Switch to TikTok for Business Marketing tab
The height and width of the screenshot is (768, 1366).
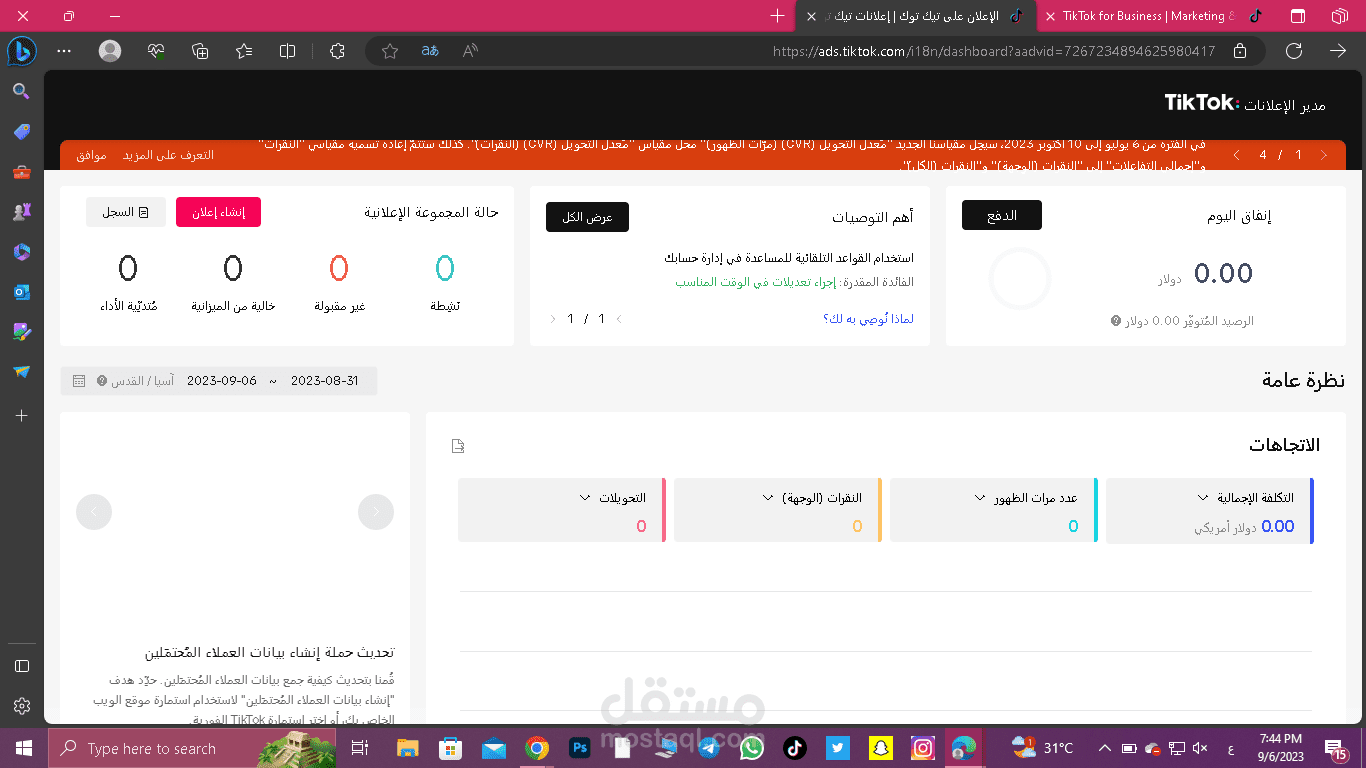(x=1148, y=16)
